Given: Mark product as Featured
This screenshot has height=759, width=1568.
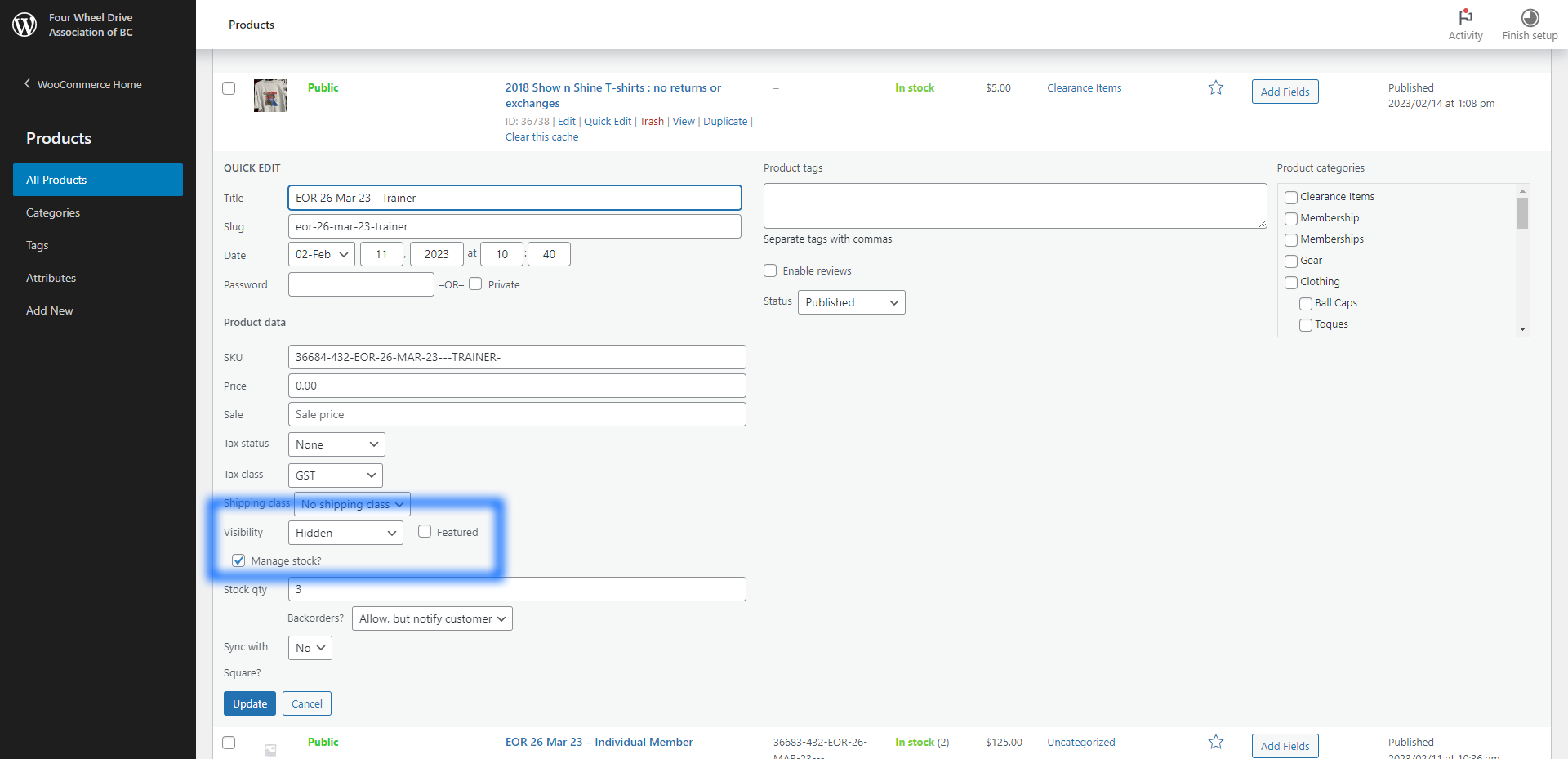Looking at the screenshot, I should 425,531.
